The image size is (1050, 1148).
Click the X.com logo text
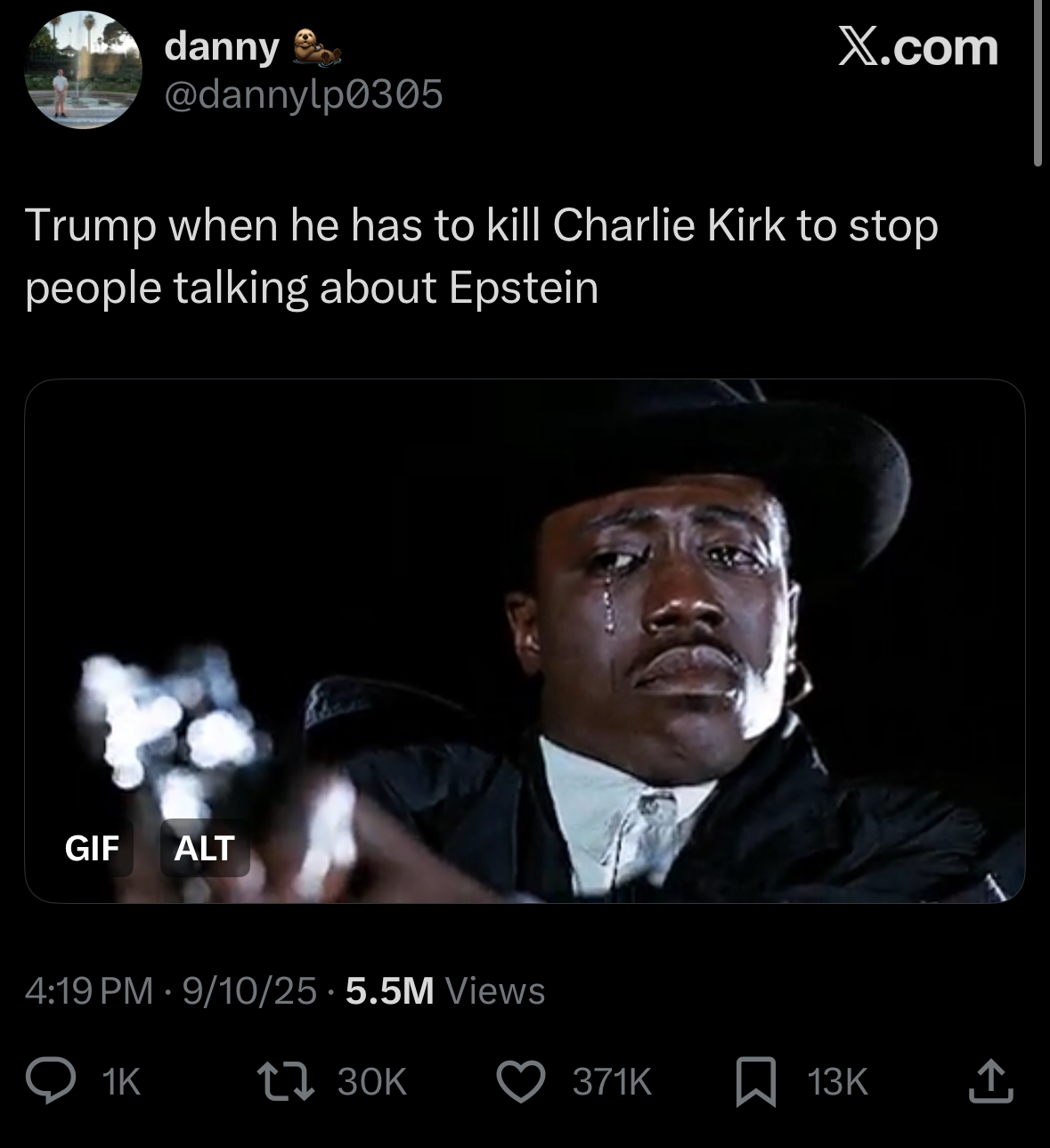click(x=918, y=46)
